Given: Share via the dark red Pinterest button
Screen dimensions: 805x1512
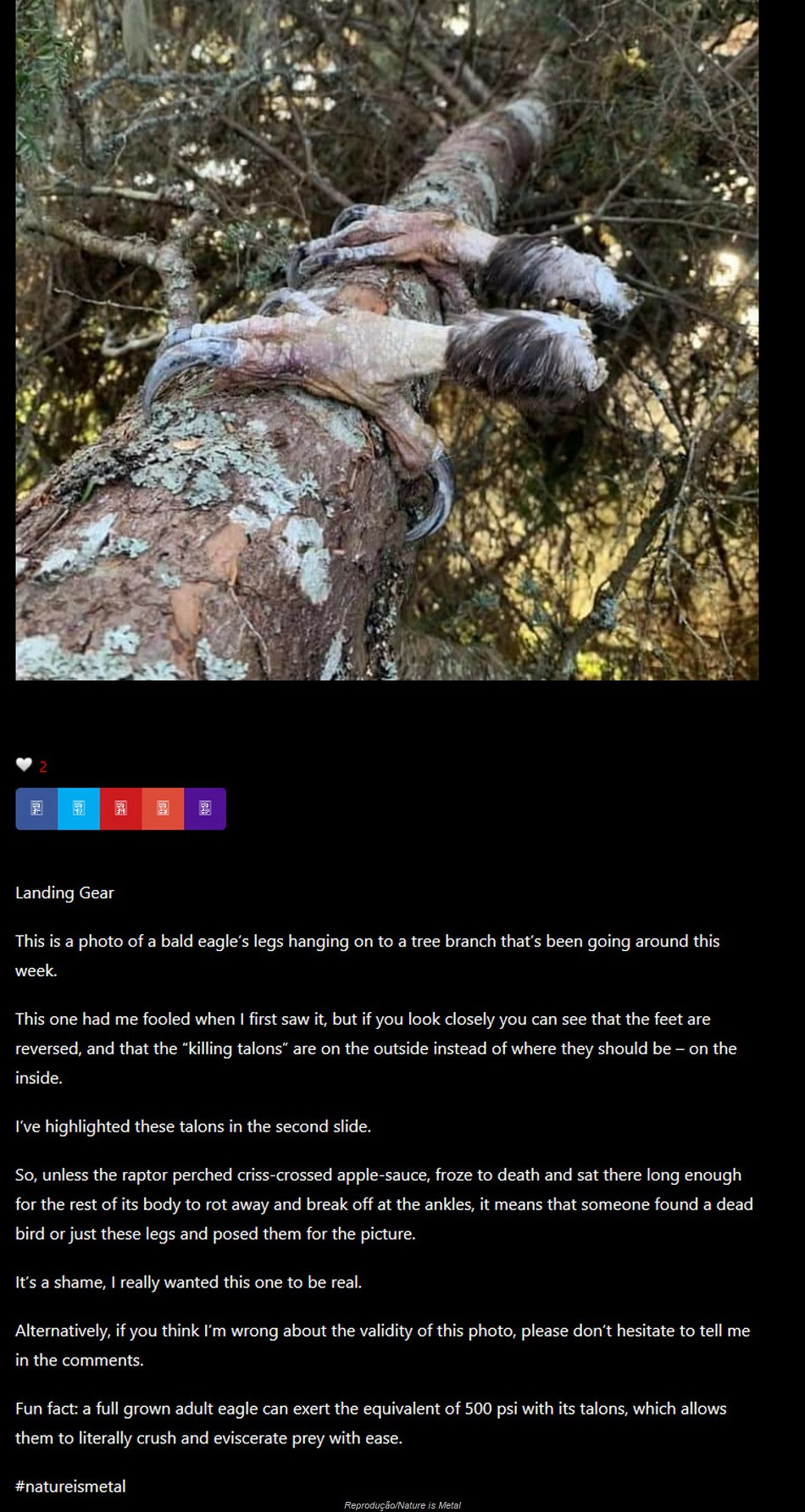Looking at the screenshot, I should [x=121, y=809].
